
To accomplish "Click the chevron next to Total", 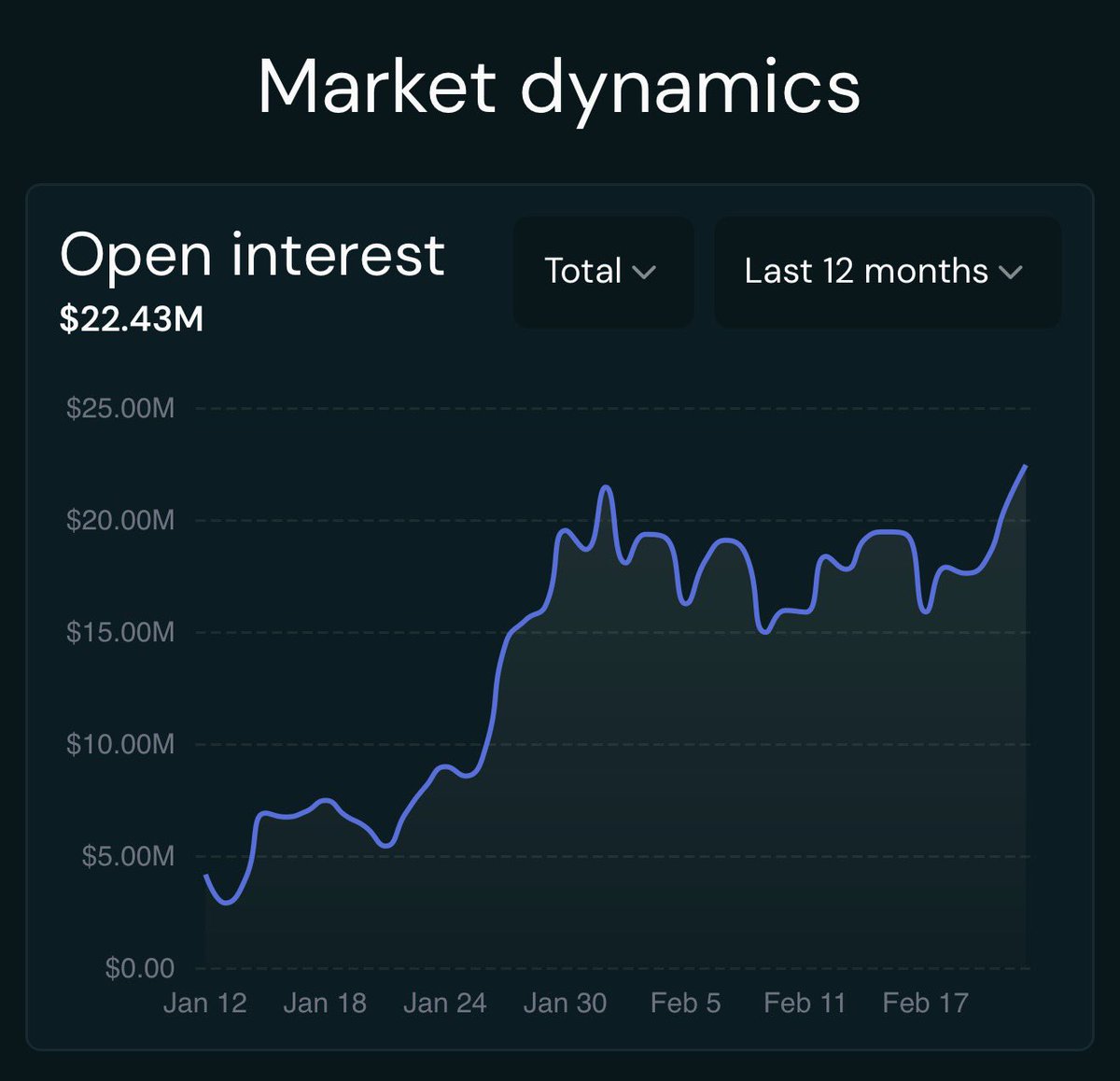I will pos(645,274).
